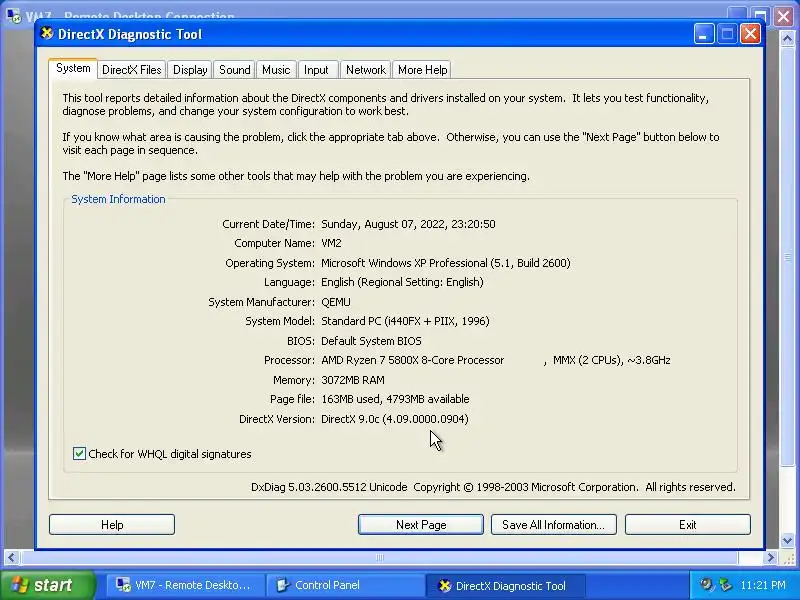
Task: Toggle Check for WHQL digital signatures
Action: (x=162, y=454)
